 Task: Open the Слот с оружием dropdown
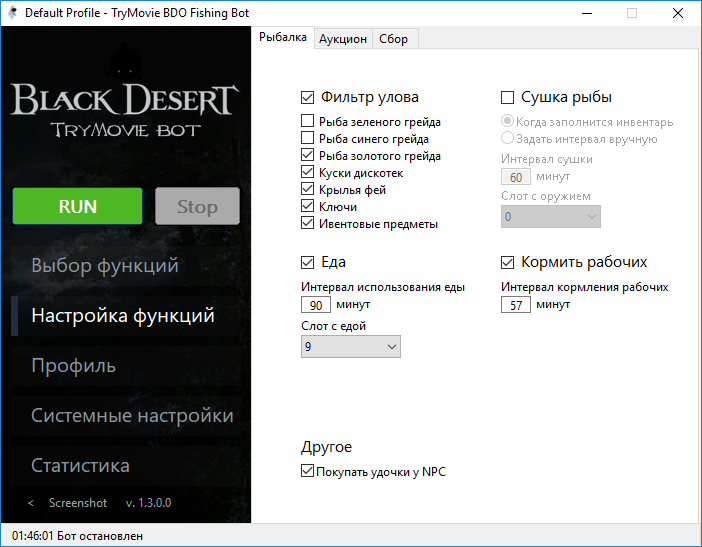pos(551,217)
